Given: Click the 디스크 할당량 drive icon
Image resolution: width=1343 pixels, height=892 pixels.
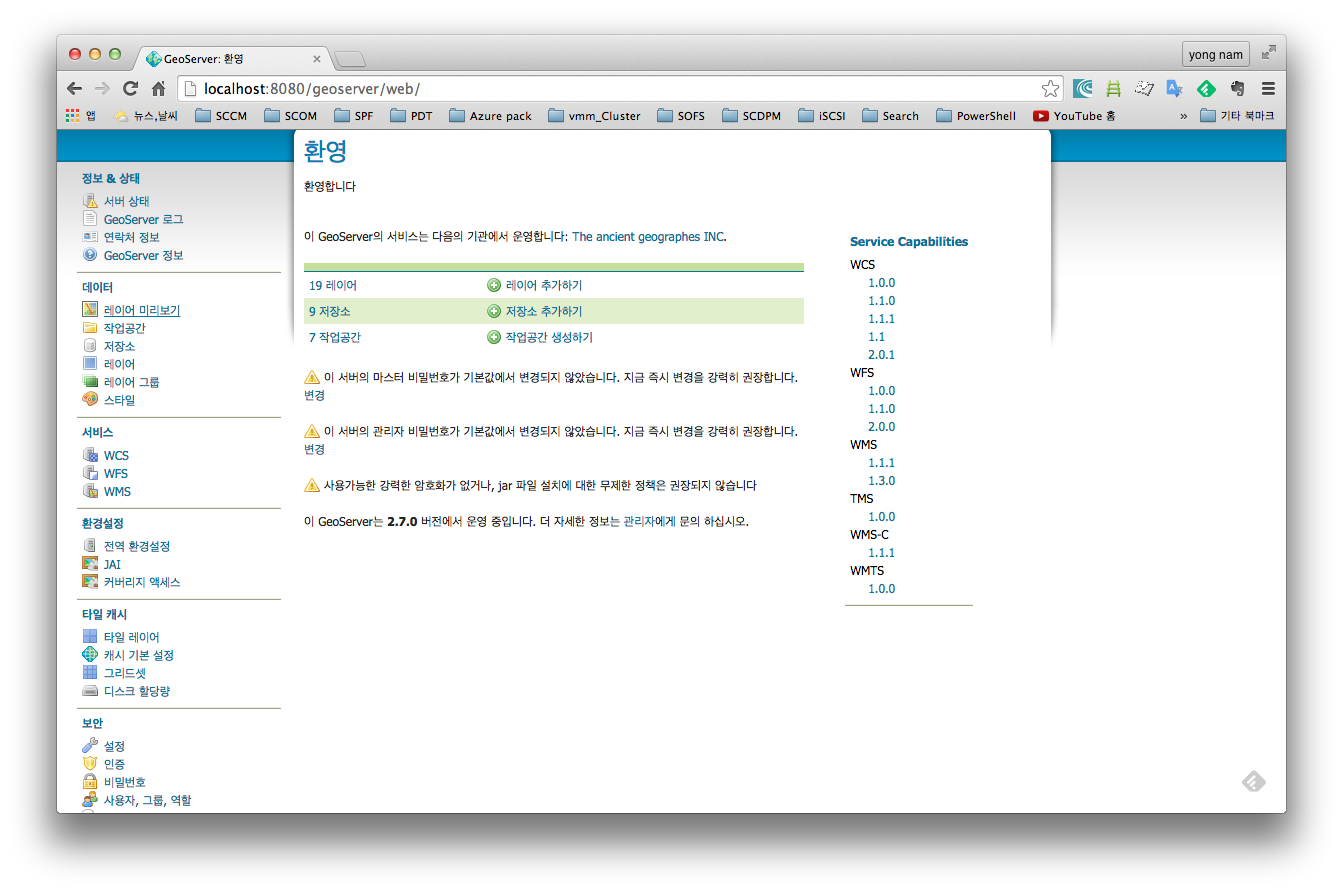Looking at the screenshot, I should pyautogui.click(x=90, y=691).
